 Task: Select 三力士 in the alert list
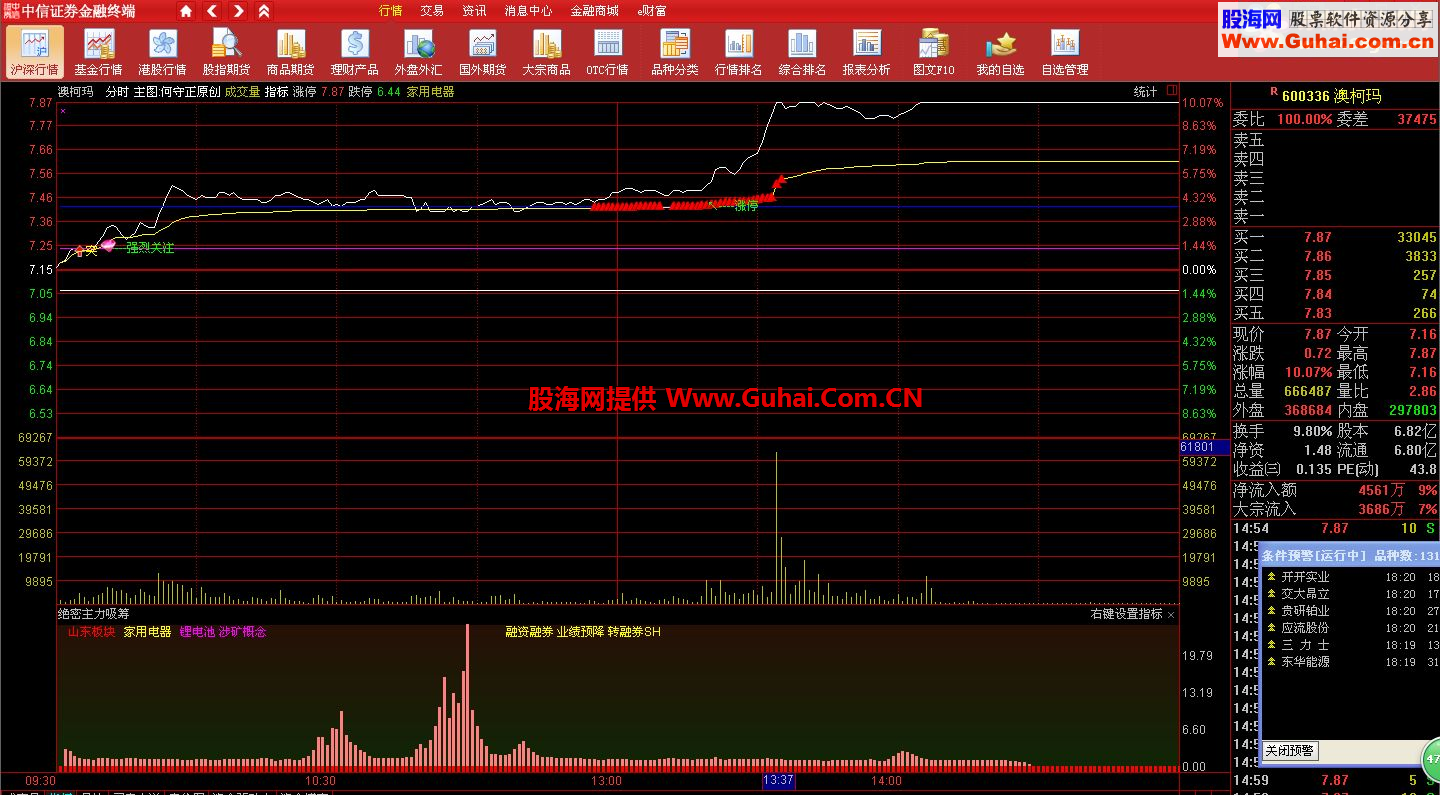tap(1306, 645)
